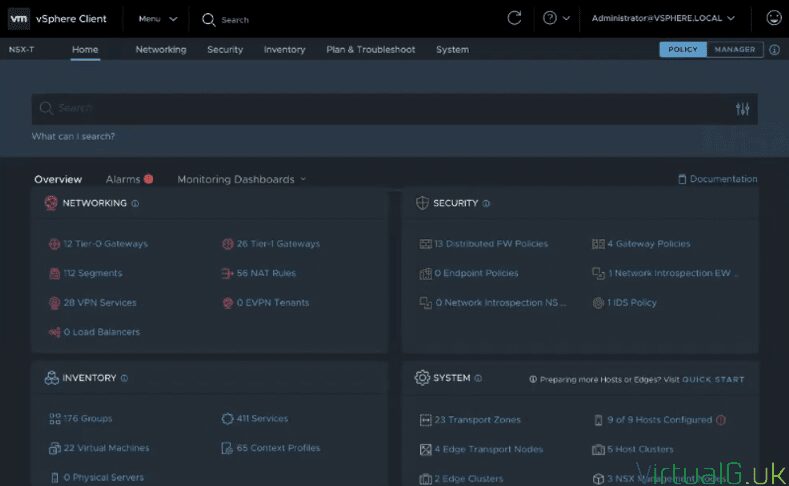Click the info icon next to MANAGER toggle
The height and width of the screenshot is (486, 789).
775,49
